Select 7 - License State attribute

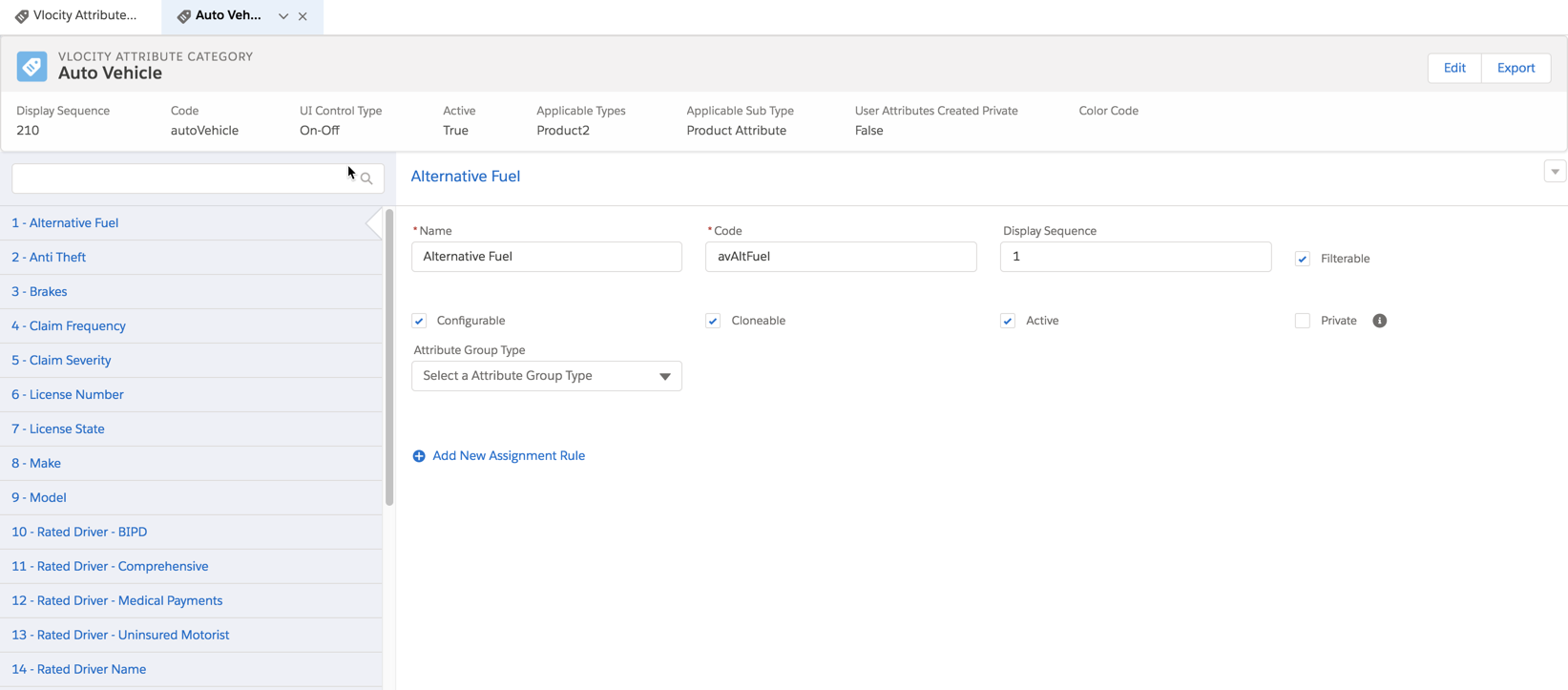pos(191,429)
